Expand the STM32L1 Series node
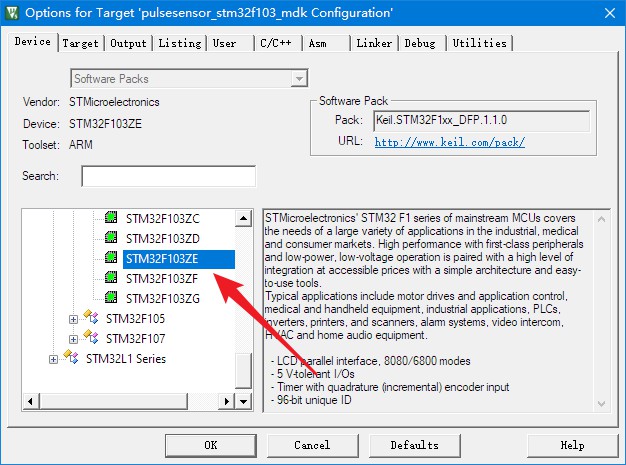The image size is (626, 465). pyautogui.click(x=53, y=359)
